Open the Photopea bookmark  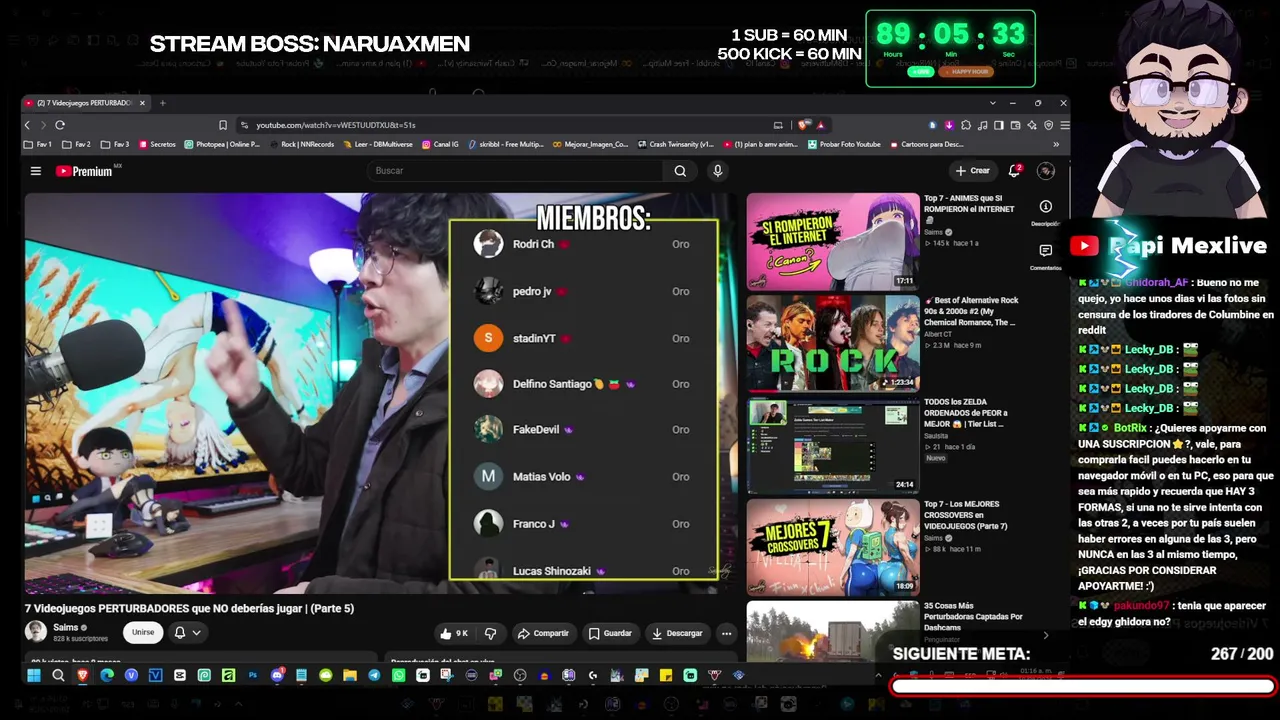tap(222, 144)
